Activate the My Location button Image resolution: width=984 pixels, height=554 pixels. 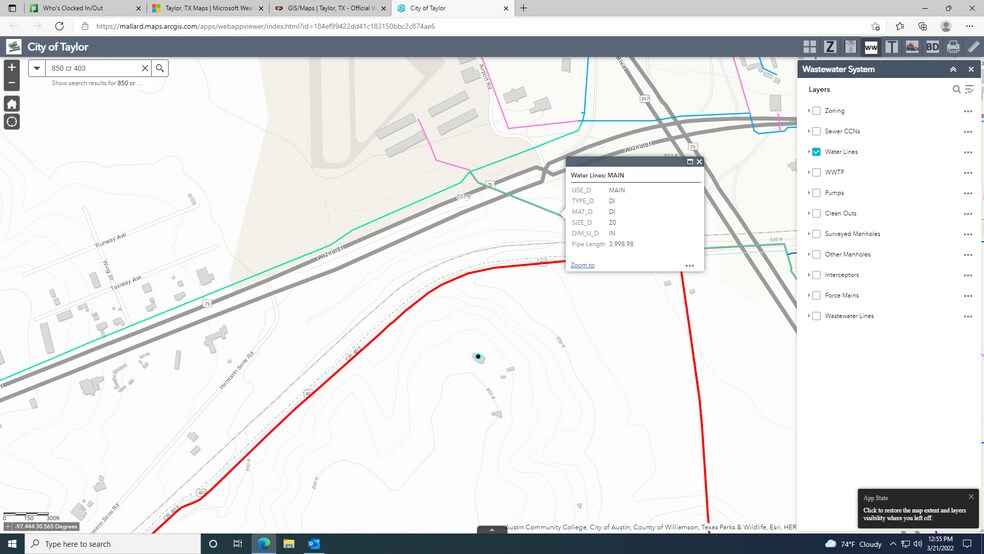(12, 122)
